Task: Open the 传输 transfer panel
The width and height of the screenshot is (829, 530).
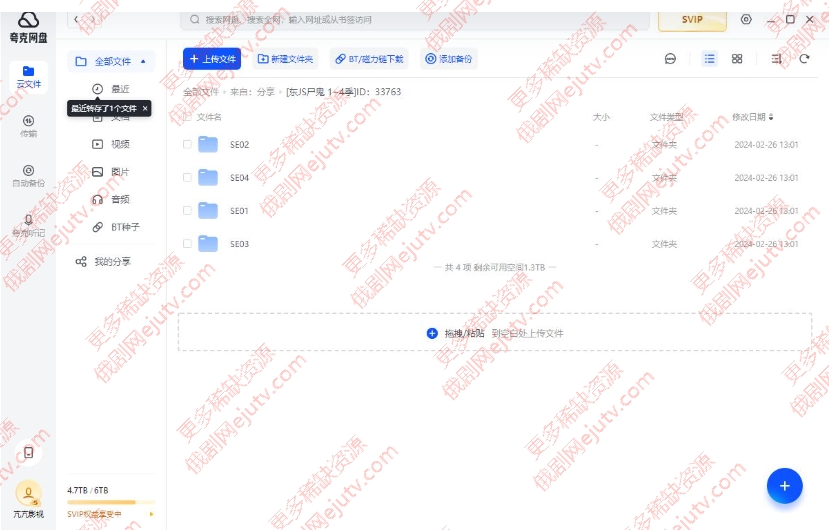Action: pyautogui.click(x=29, y=126)
